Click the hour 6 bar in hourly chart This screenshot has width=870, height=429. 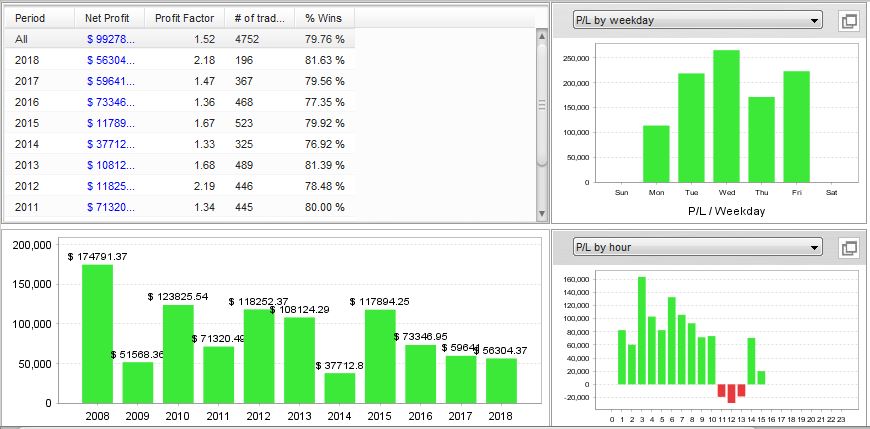click(x=671, y=341)
